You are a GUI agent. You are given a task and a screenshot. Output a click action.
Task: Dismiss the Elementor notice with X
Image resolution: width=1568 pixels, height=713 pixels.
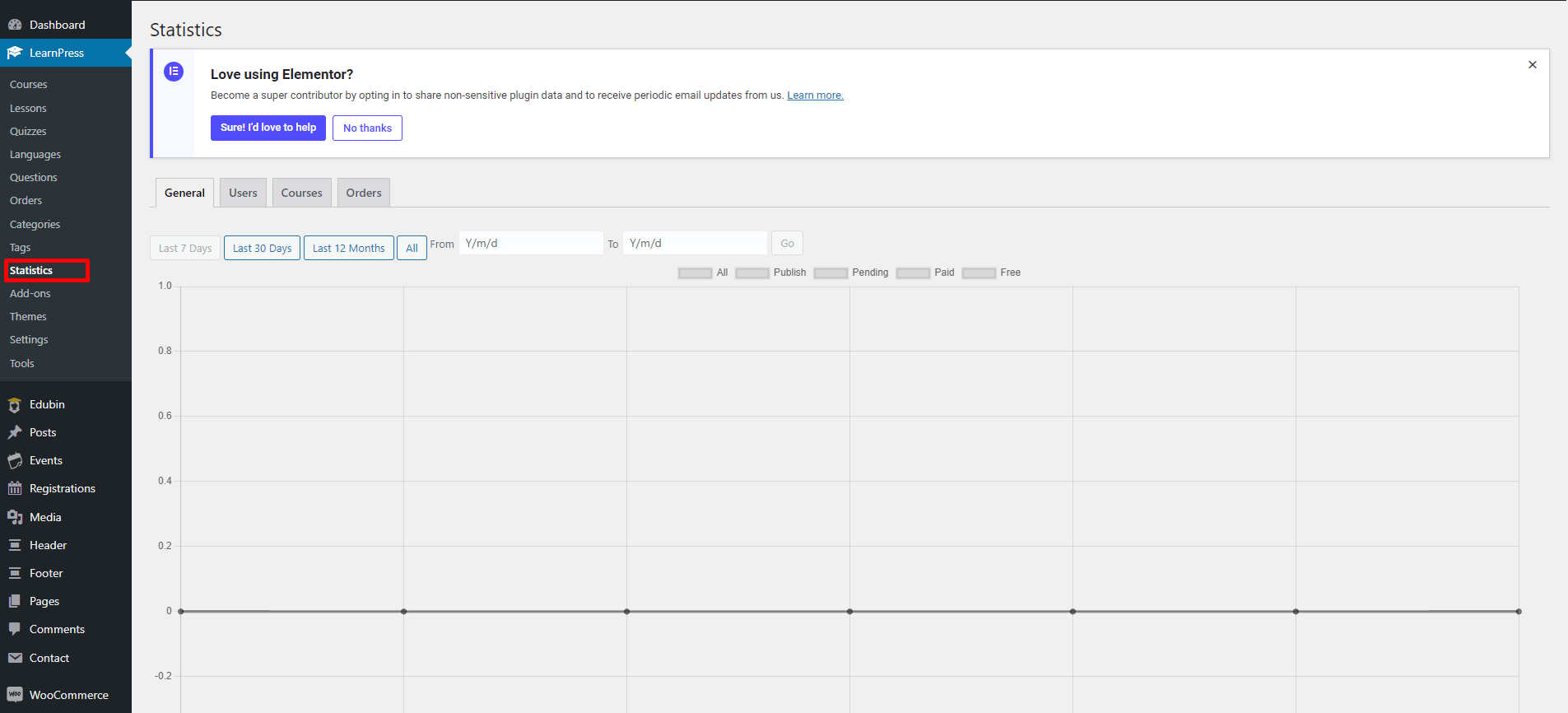click(x=1533, y=65)
